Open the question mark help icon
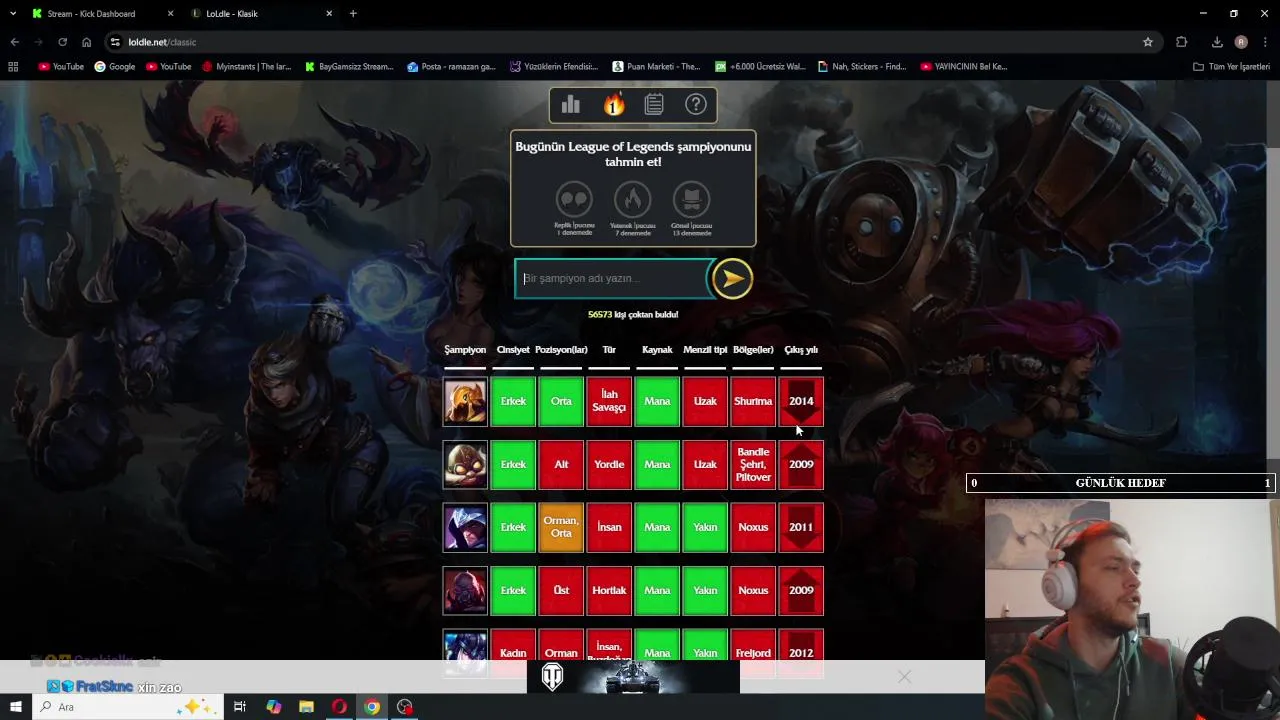Image resolution: width=1280 pixels, height=720 pixels. (x=696, y=104)
